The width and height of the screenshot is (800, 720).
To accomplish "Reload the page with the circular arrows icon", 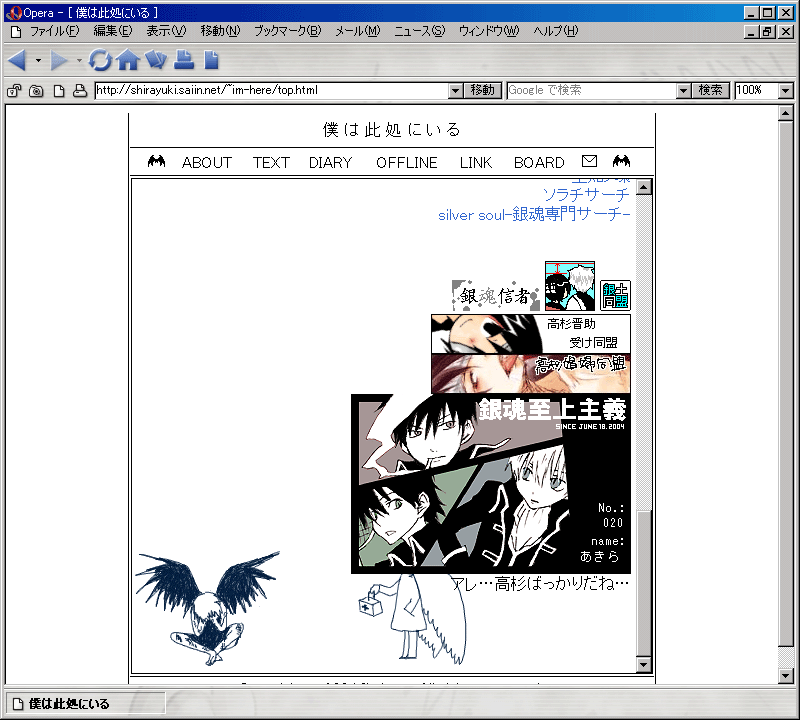I will [100, 60].
